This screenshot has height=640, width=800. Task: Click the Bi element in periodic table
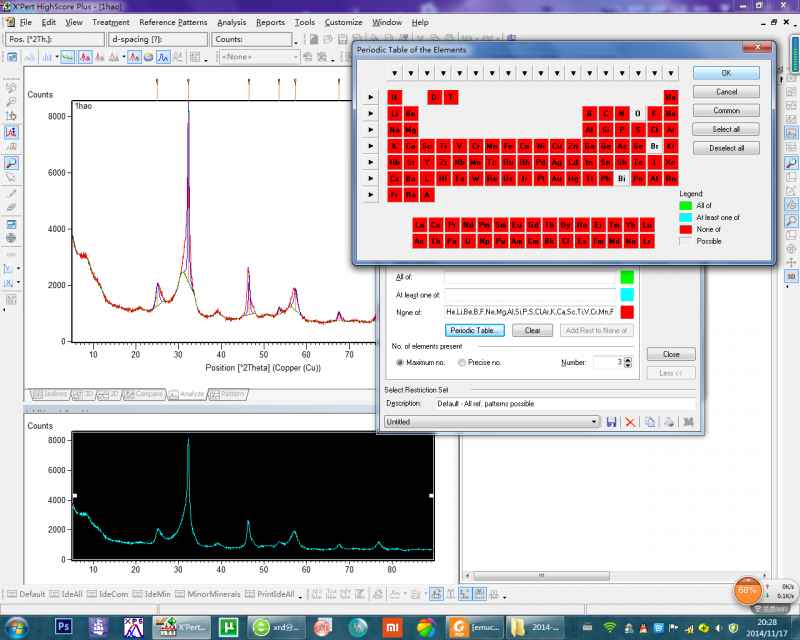coord(622,178)
